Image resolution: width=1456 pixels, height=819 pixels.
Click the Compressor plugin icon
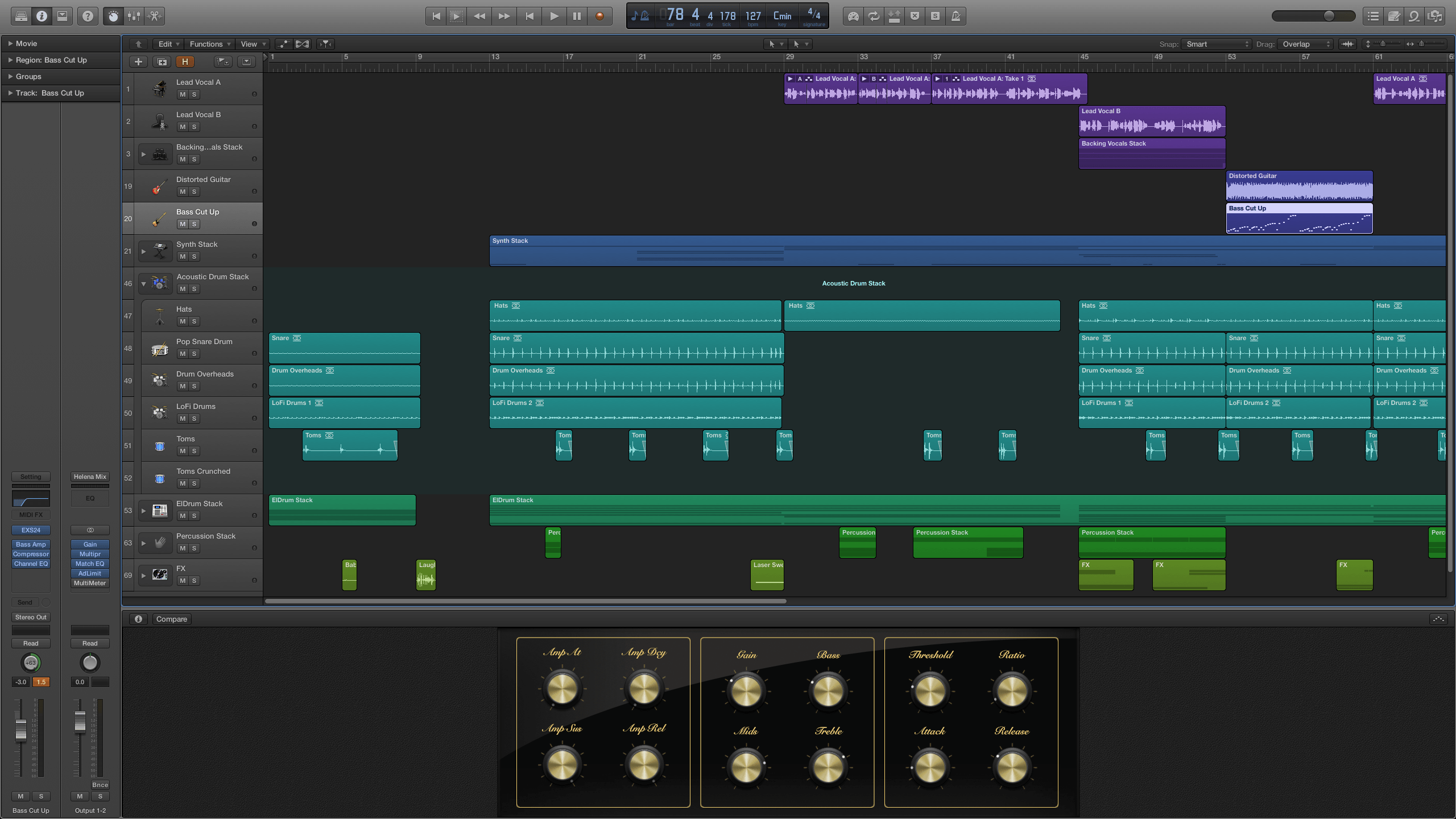coord(31,554)
